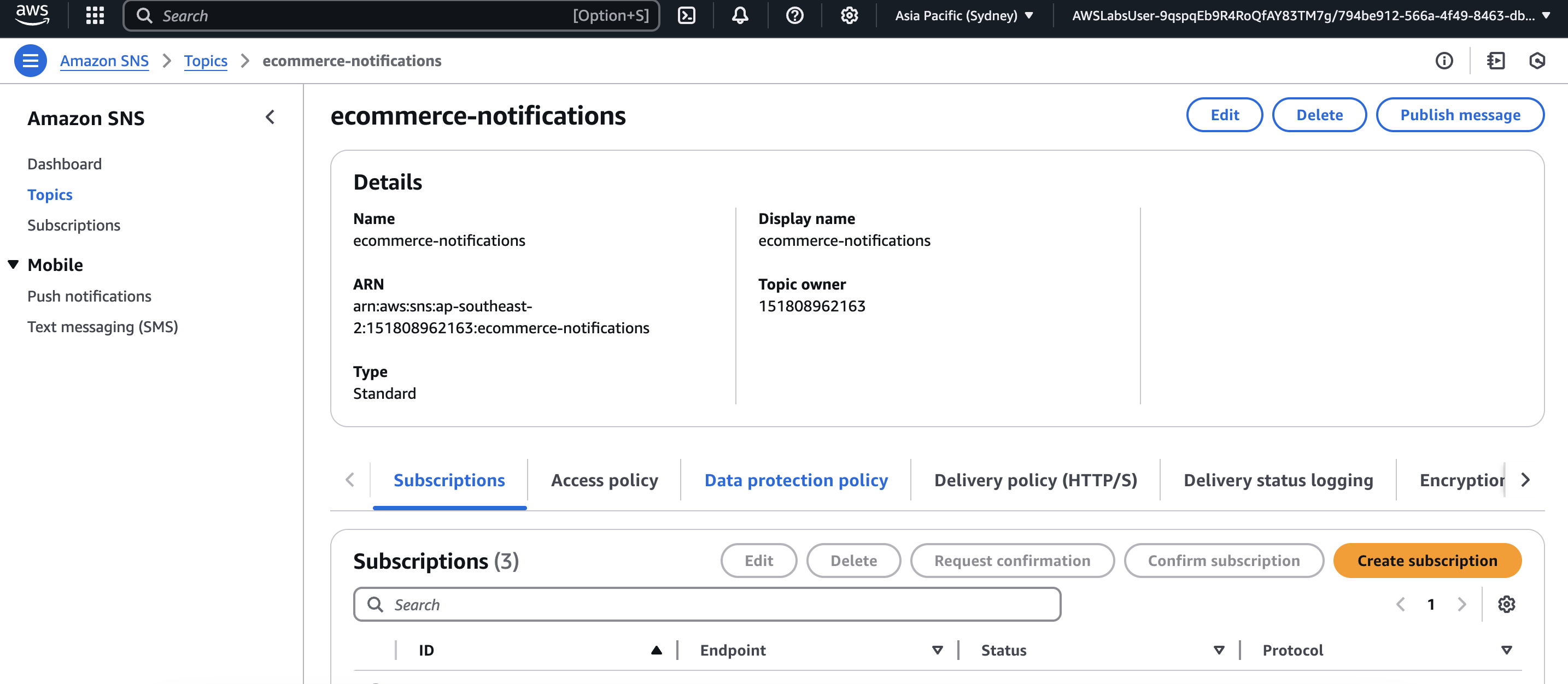Open Text messaging (SMS) in sidebar
Screen dimensions: 1568x684
tap(103, 327)
